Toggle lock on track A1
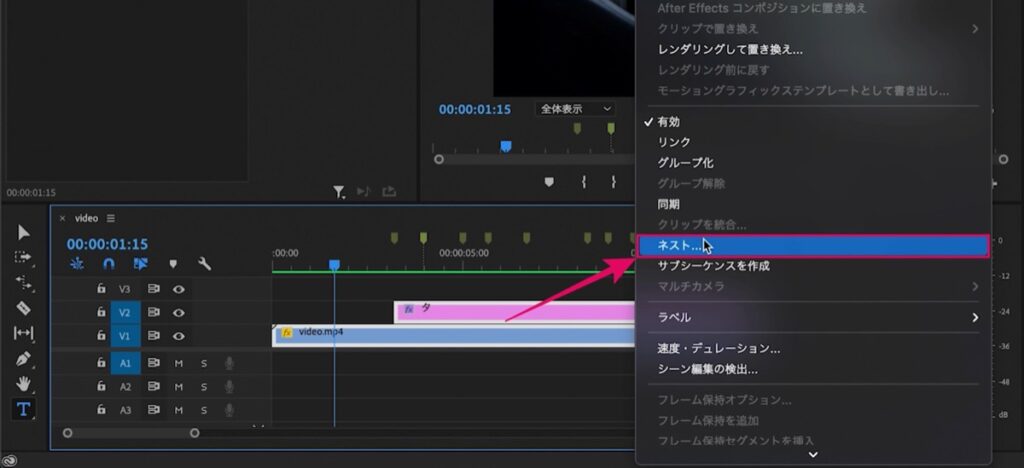 point(101,363)
